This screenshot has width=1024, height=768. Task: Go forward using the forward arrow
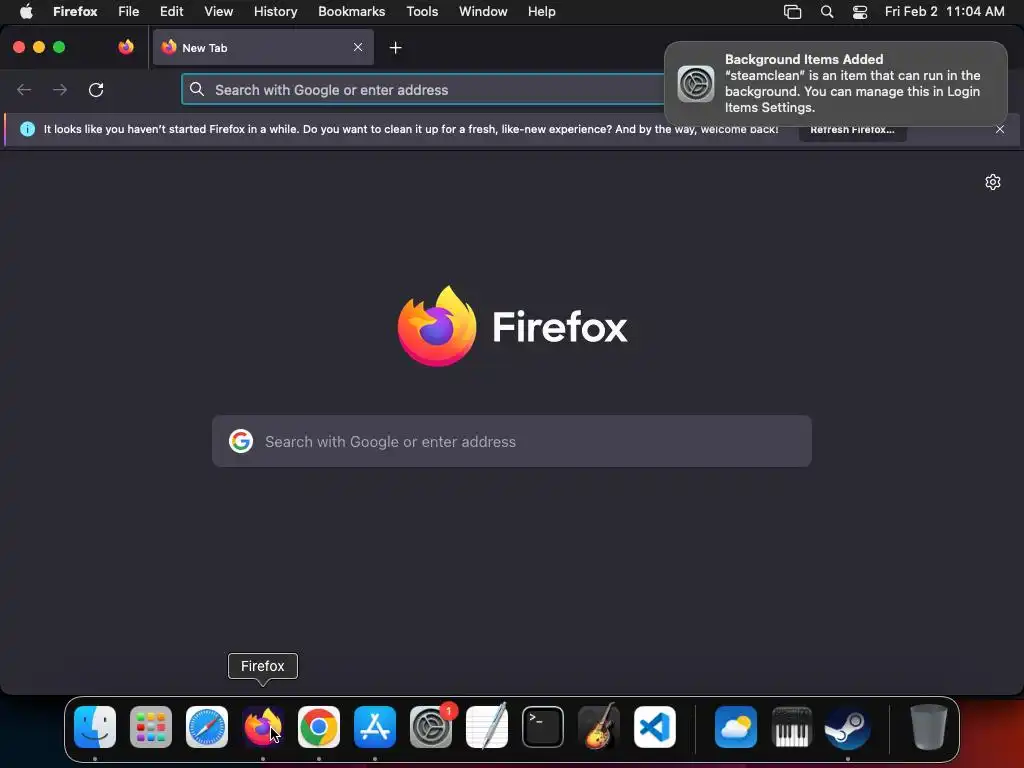[x=60, y=90]
